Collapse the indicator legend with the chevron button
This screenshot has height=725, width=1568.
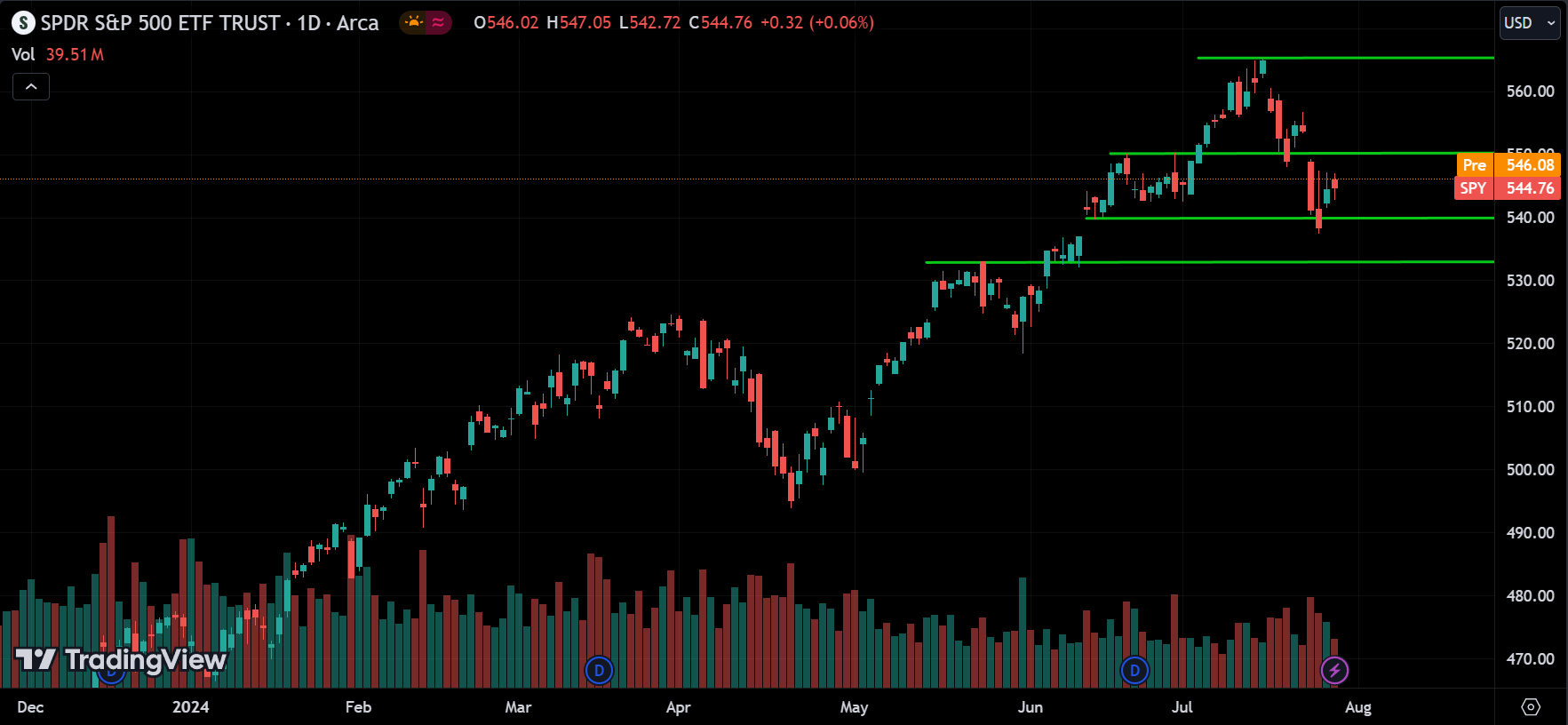(31, 86)
